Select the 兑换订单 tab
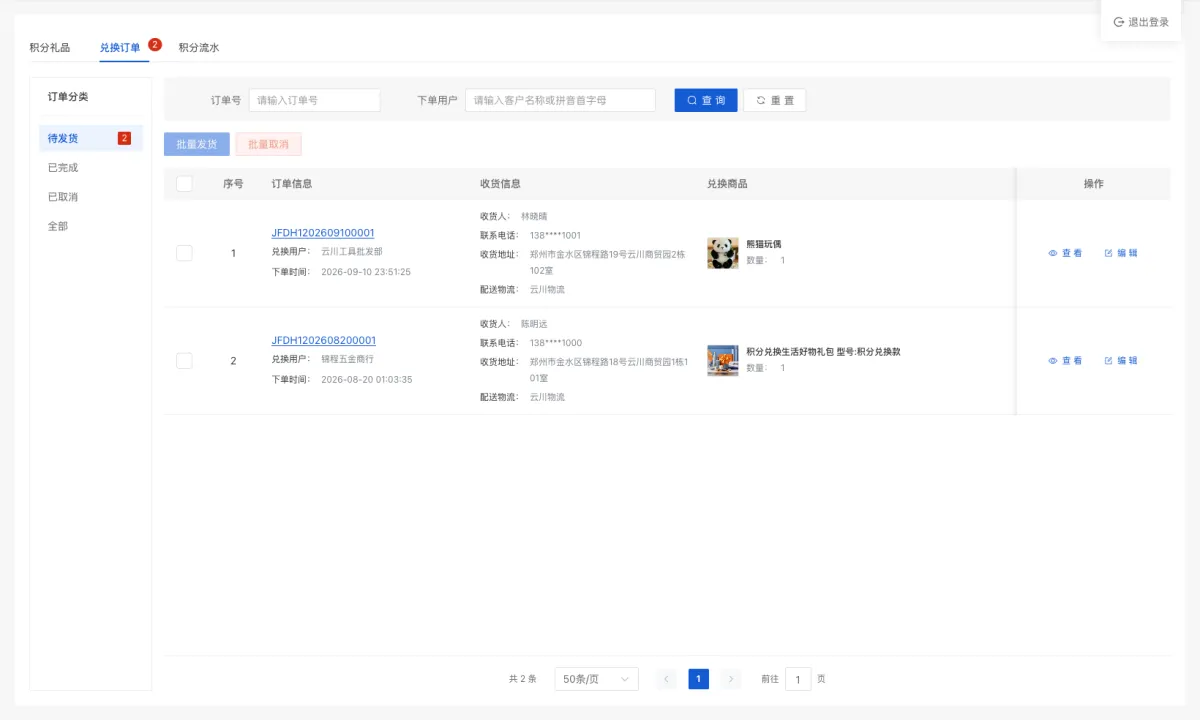This screenshot has height=720, width=1200. click(120, 48)
